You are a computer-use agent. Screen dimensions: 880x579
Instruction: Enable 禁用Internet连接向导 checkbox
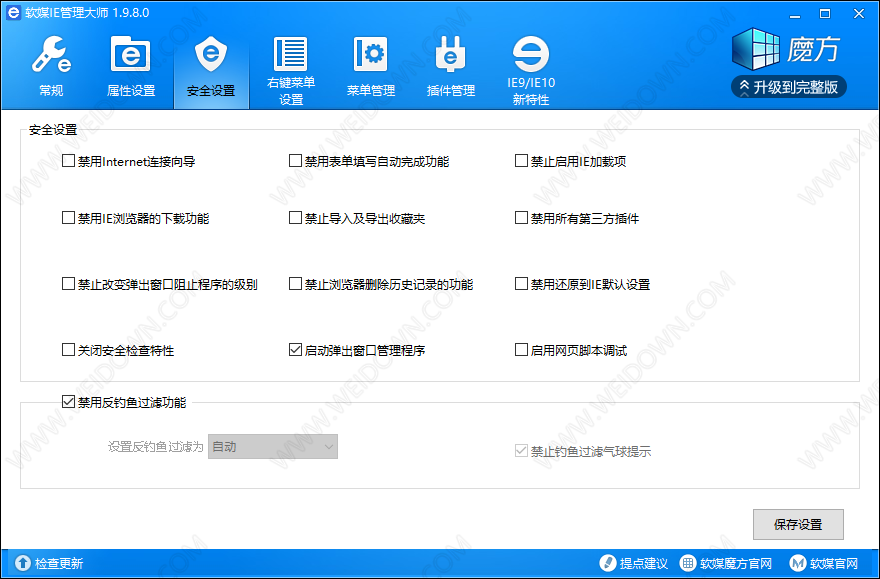tap(68, 161)
